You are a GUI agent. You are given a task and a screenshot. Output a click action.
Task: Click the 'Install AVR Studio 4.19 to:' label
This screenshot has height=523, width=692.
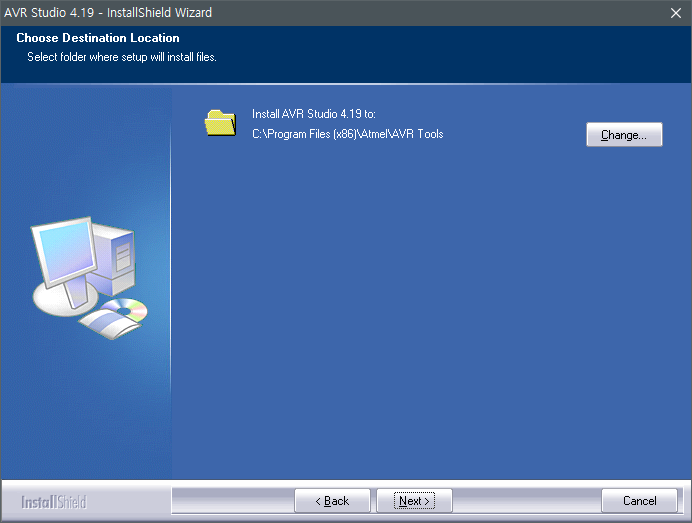coord(314,114)
